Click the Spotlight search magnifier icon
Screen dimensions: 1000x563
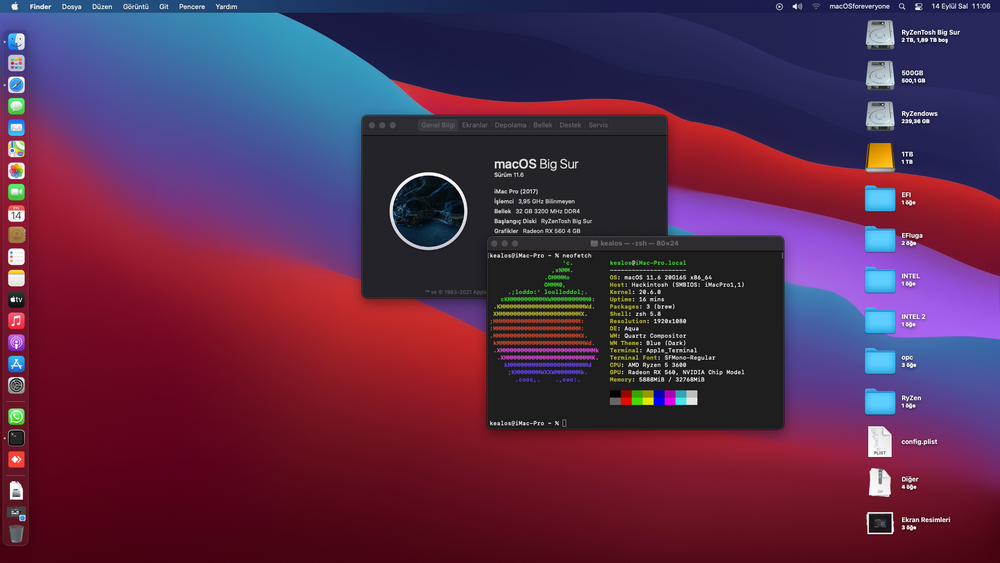[903, 6]
